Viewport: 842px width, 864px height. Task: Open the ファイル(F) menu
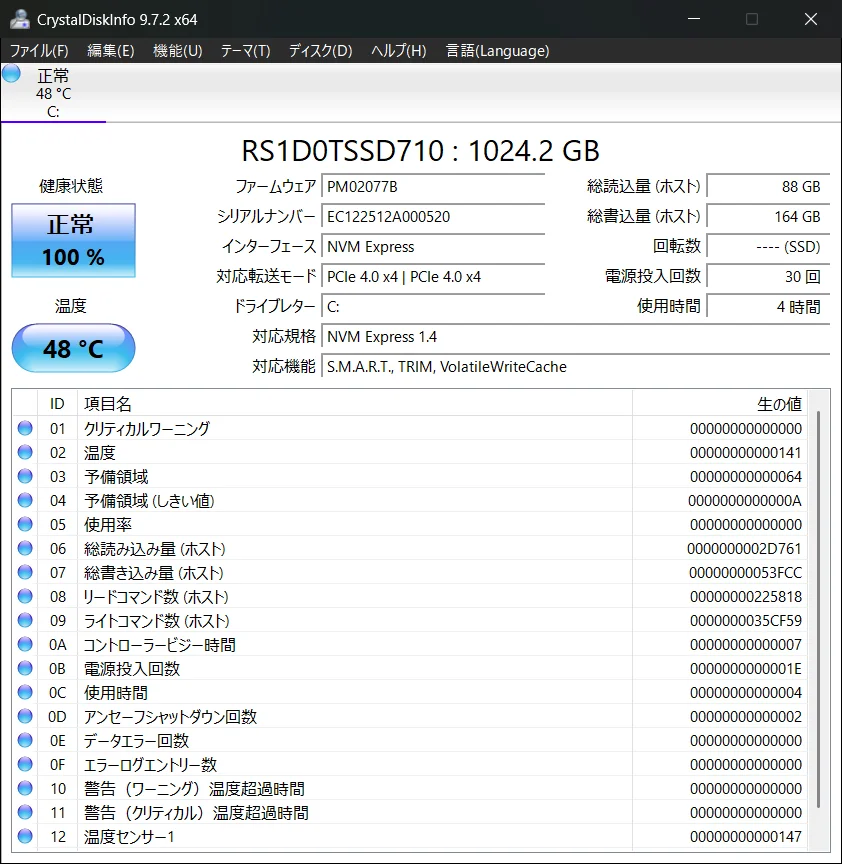pos(39,50)
